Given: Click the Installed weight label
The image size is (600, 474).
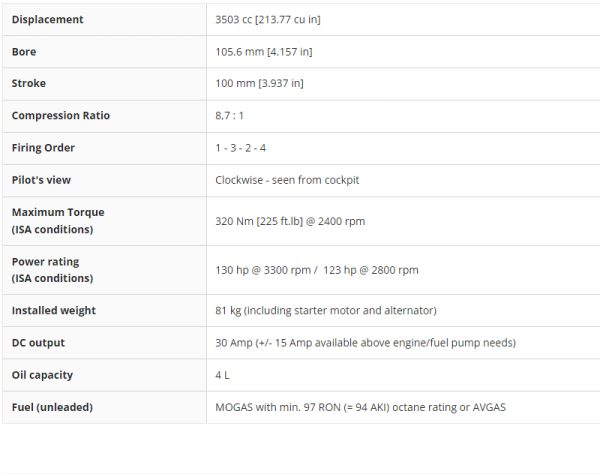Looking at the screenshot, I should (x=54, y=310).
